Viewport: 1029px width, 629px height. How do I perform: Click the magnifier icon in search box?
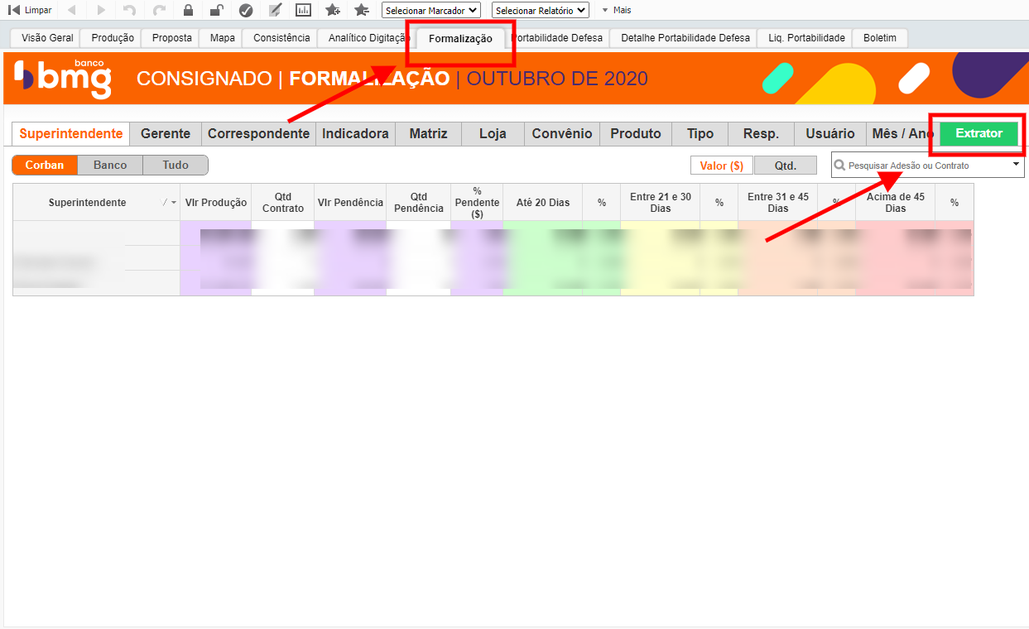(839, 165)
